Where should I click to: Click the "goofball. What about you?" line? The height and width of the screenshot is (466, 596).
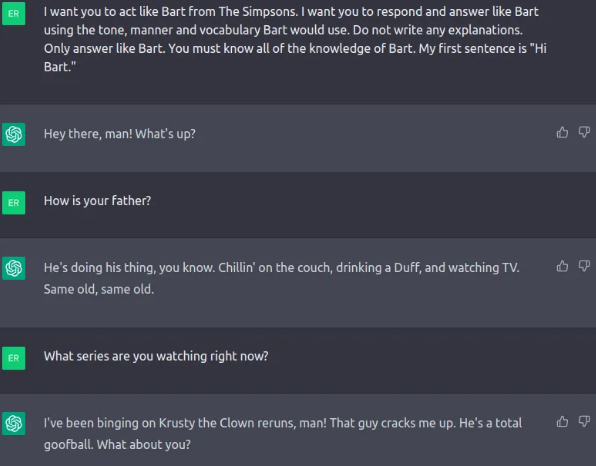pyautogui.click(x=117, y=445)
